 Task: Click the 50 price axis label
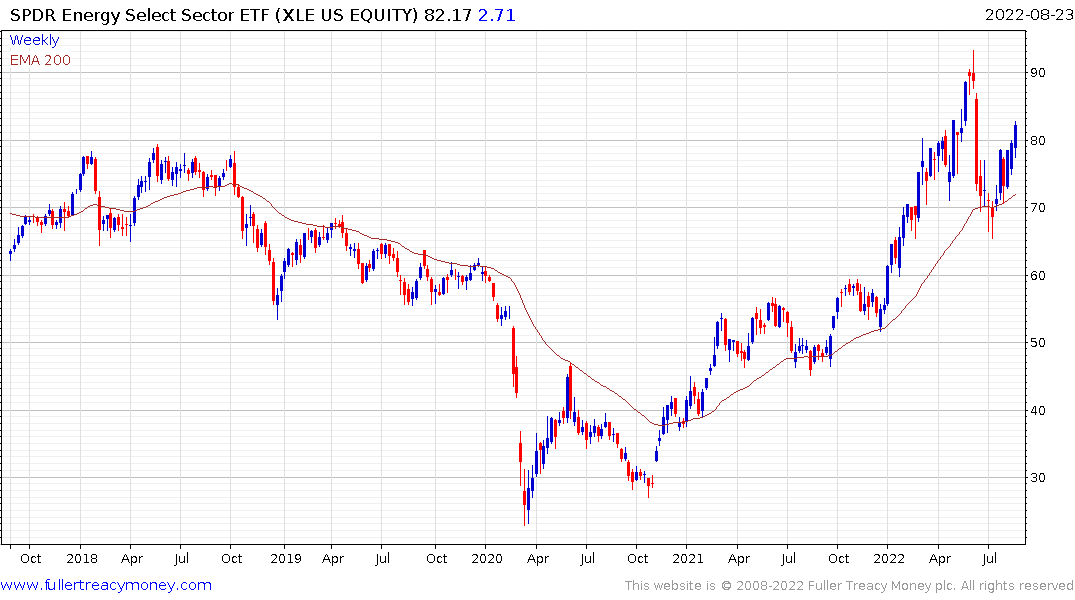[x=1037, y=343]
